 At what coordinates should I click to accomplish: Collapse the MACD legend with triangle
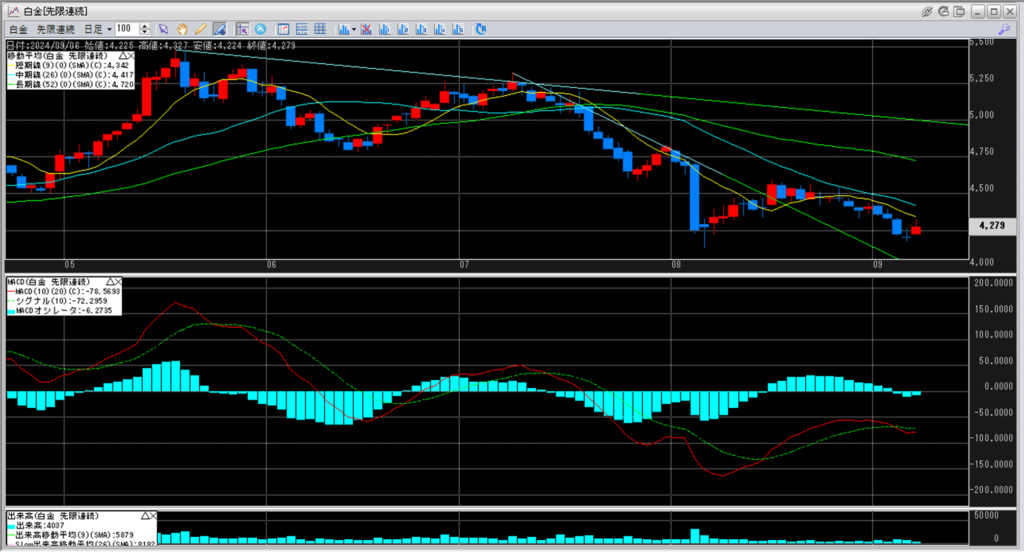(110, 282)
